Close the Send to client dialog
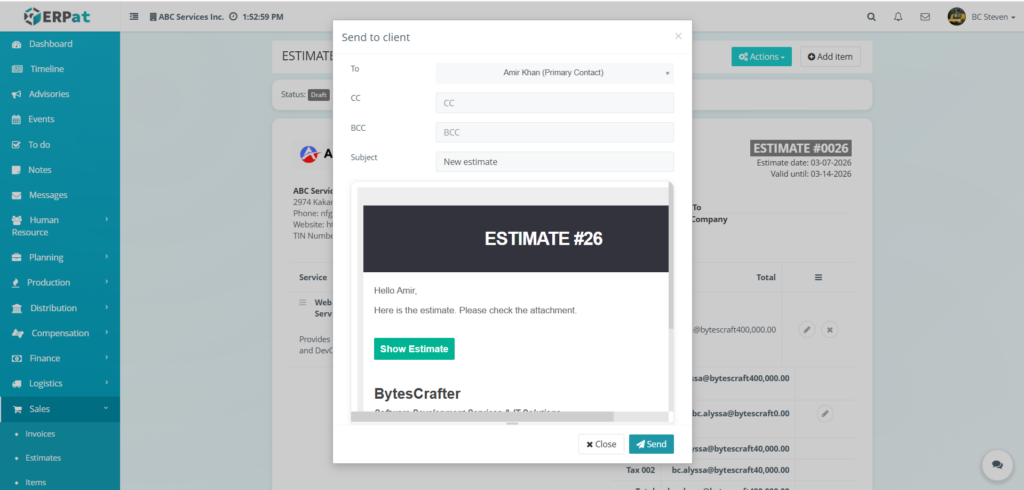This screenshot has width=1024, height=490. click(678, 37)
